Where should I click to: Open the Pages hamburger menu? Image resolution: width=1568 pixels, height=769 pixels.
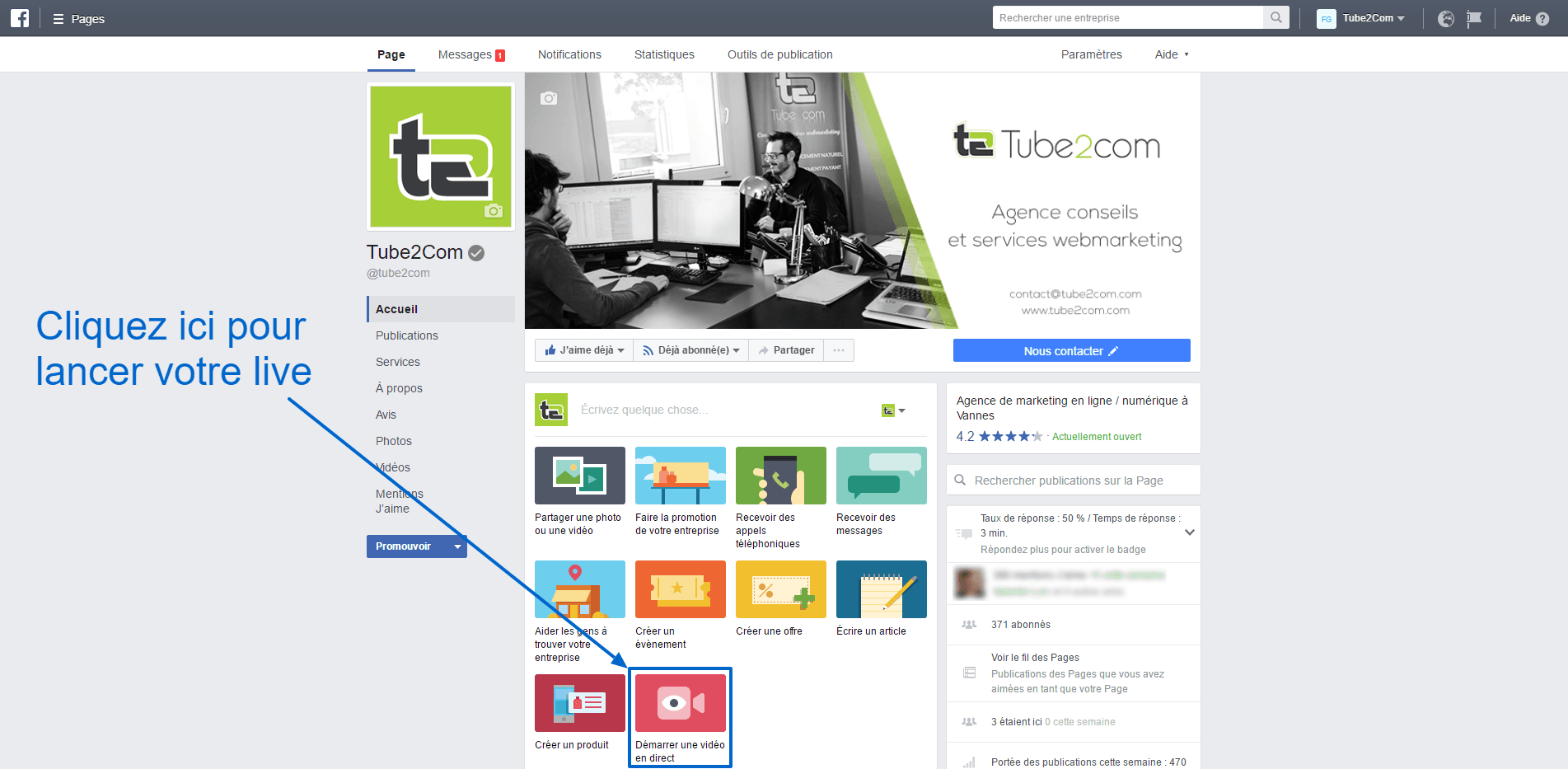tap(59, 19)
